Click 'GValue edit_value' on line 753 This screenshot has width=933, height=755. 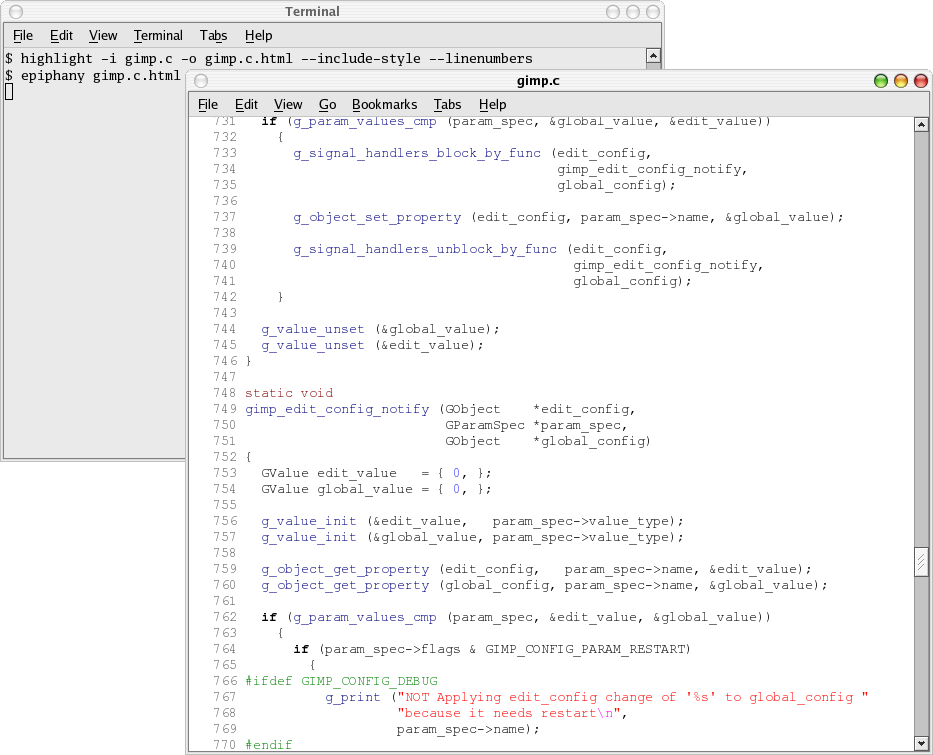[328, 474]
